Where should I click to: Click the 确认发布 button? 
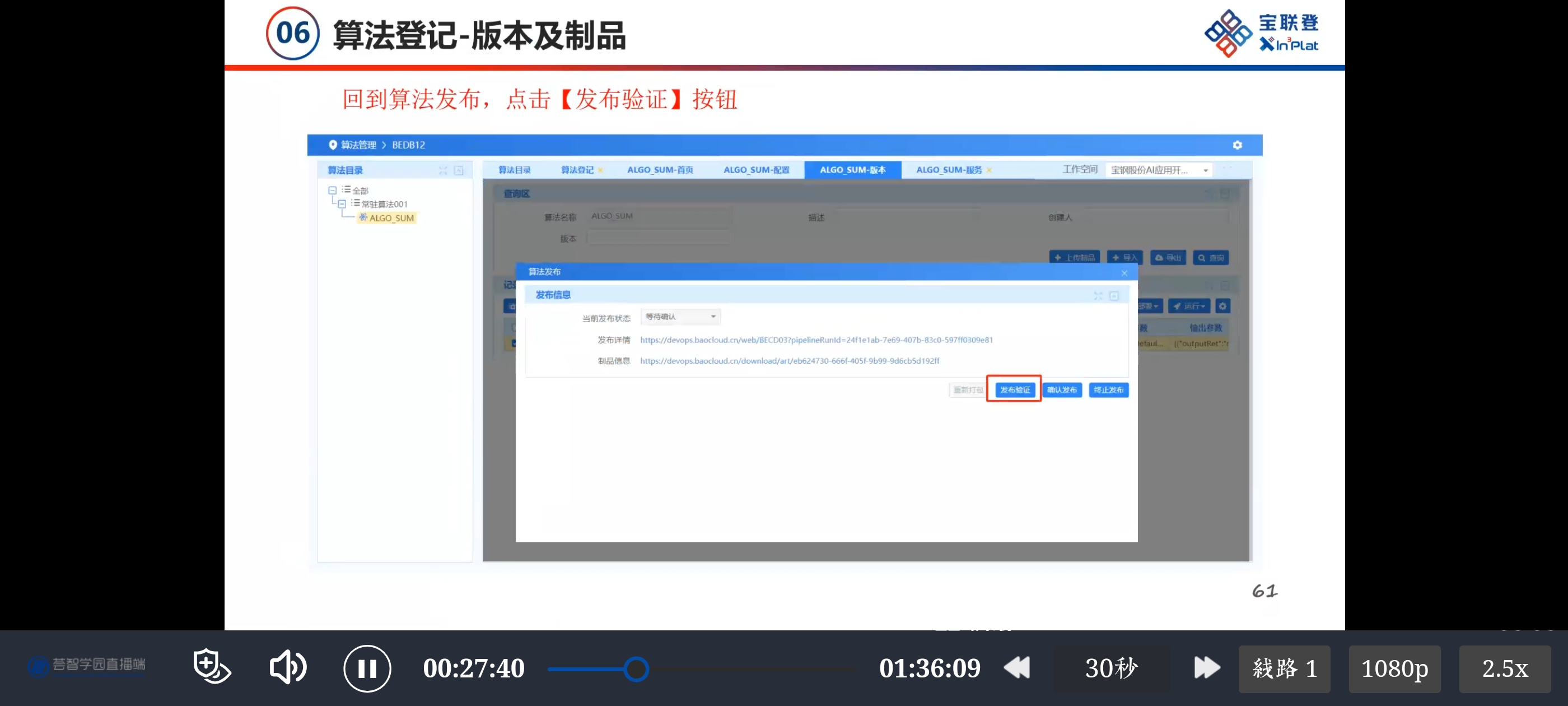click(x=1062, y=390)
